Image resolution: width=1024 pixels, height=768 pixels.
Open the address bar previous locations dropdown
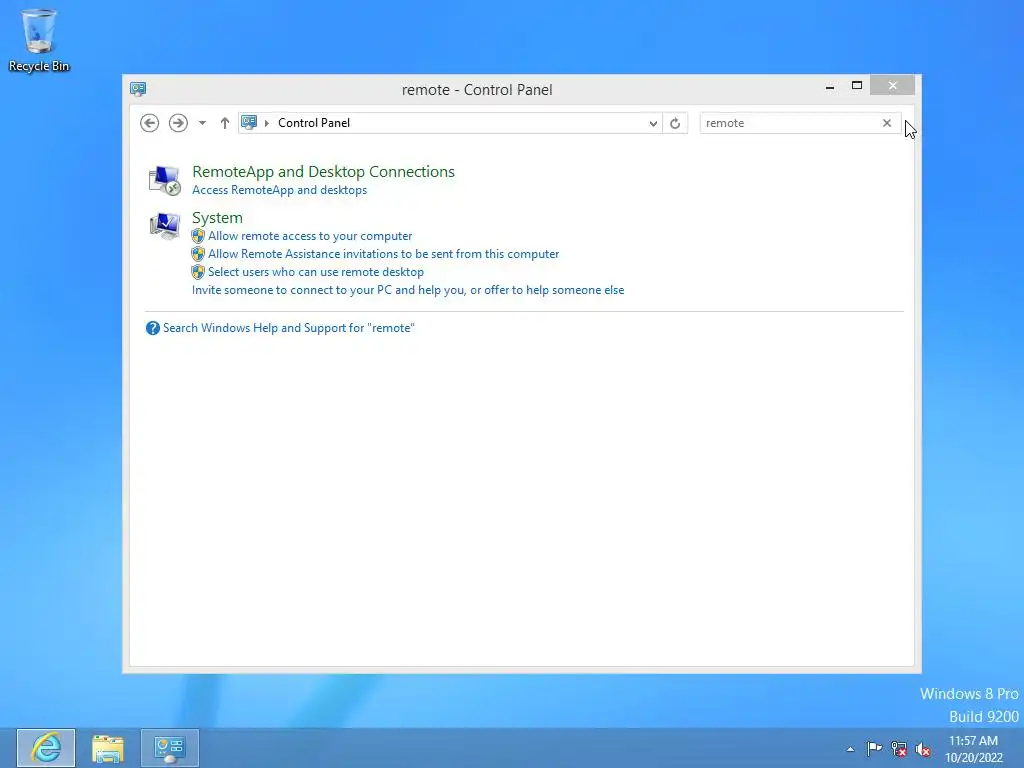[652, 123]
